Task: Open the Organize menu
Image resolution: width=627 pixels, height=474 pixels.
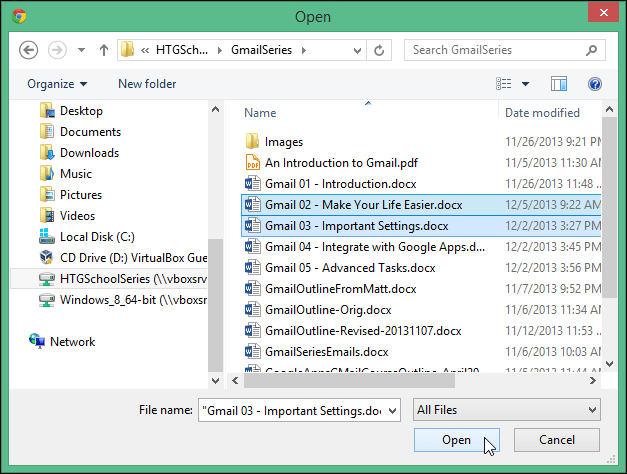Action: click(57, 84)
